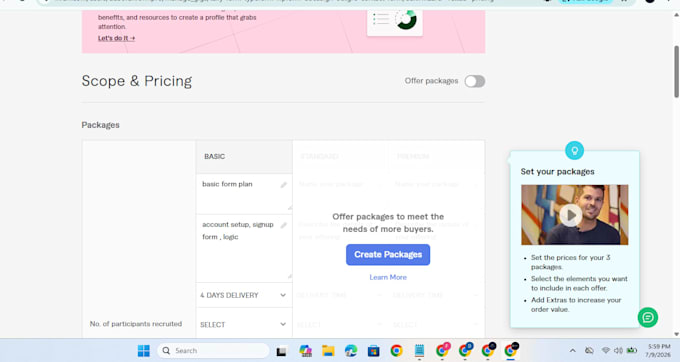Show hidden system tray icons
Viewport: 680px width, 362px height.
pos(572,350)
